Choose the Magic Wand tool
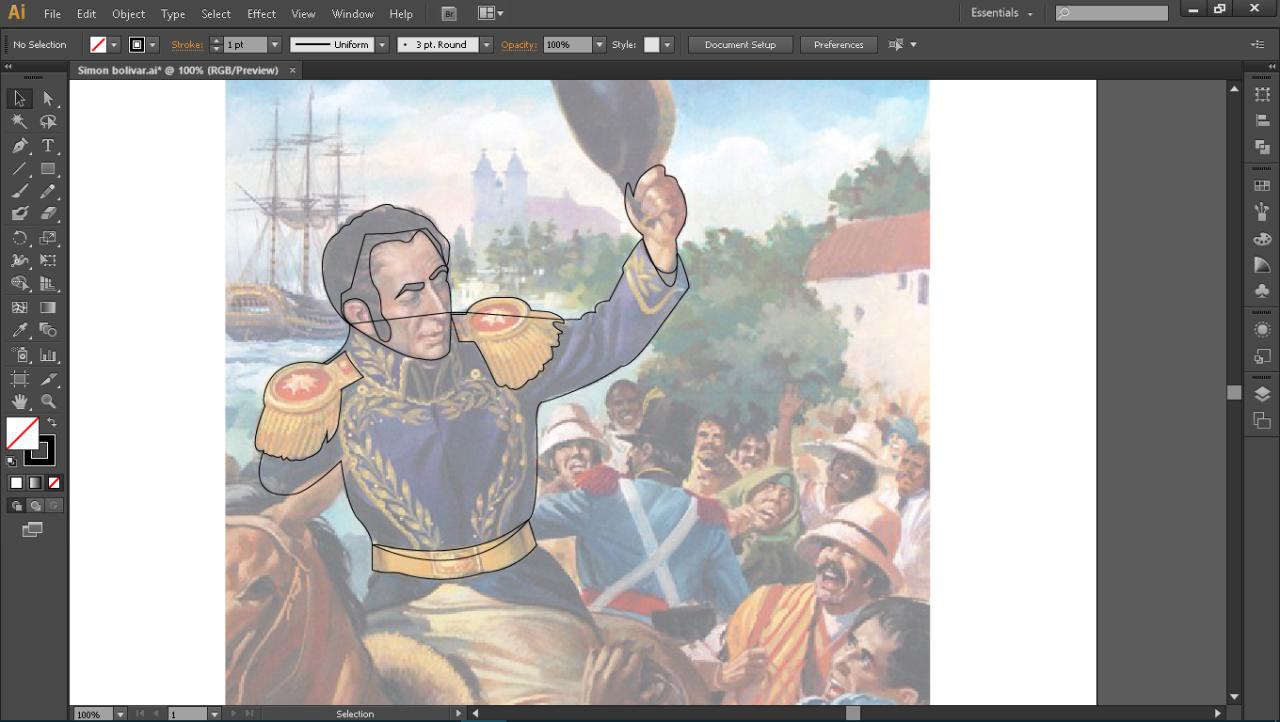The height and width of the screenshot is (722, 1280). [x=19, y=122]
